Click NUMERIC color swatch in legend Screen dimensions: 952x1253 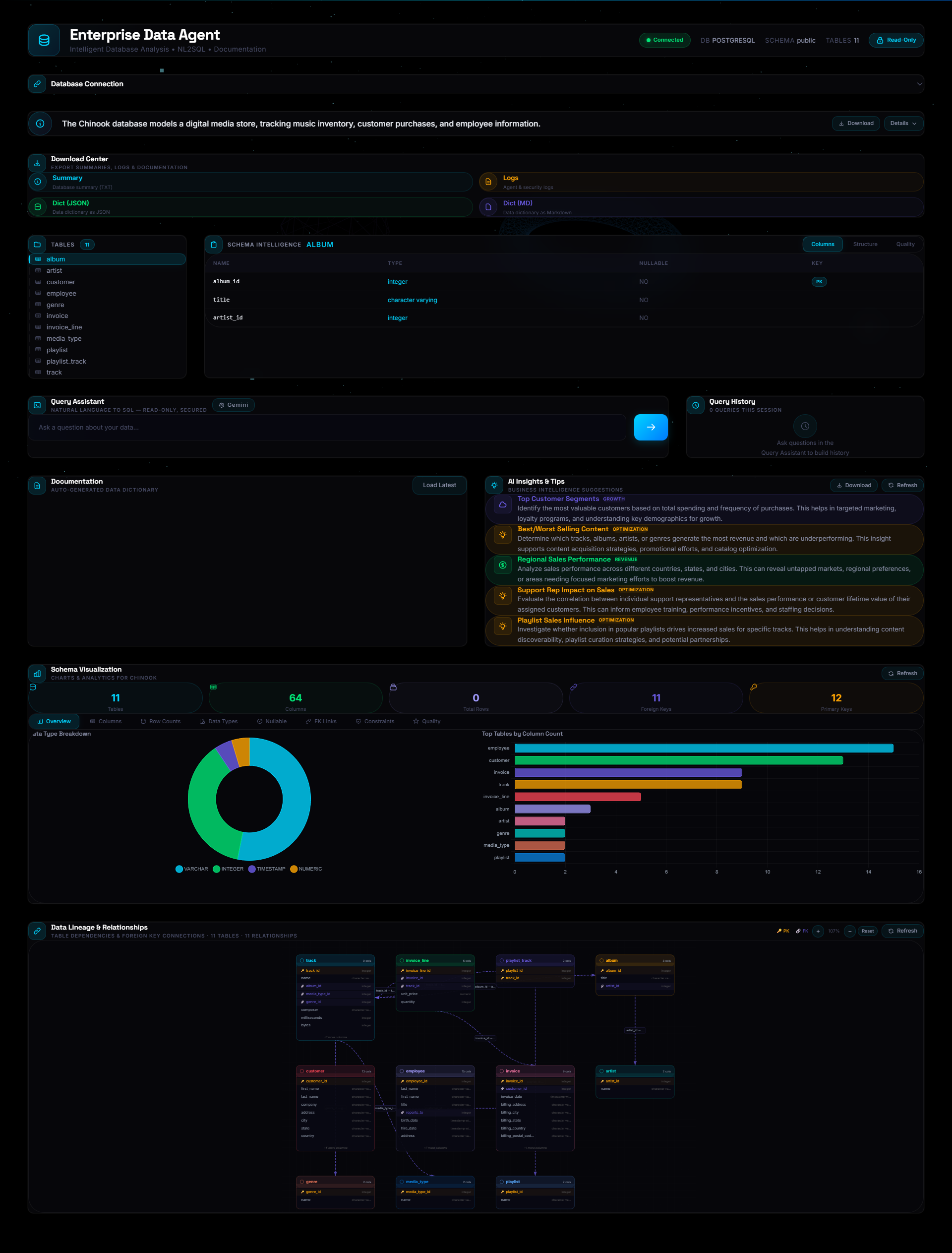(x=294, y=869)
